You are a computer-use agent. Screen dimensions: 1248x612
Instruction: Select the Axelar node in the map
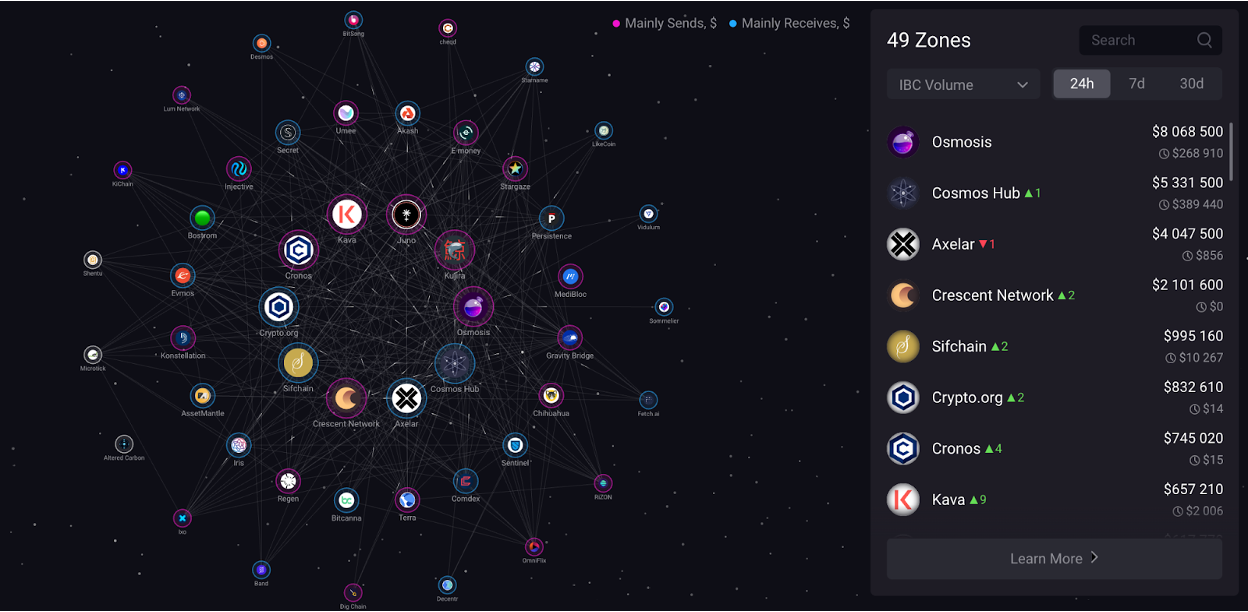pos(406,399)
